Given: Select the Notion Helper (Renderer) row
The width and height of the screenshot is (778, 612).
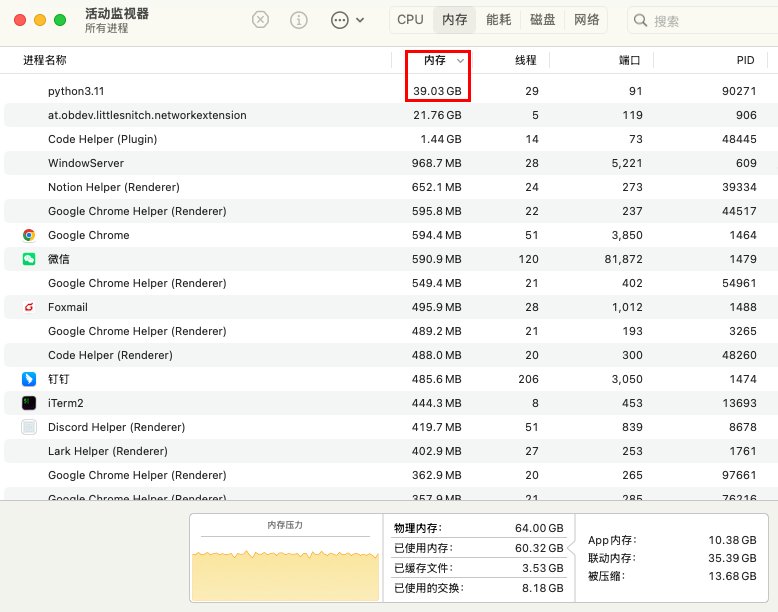Looking at the screenshot, I should click(x=389, y=187).
